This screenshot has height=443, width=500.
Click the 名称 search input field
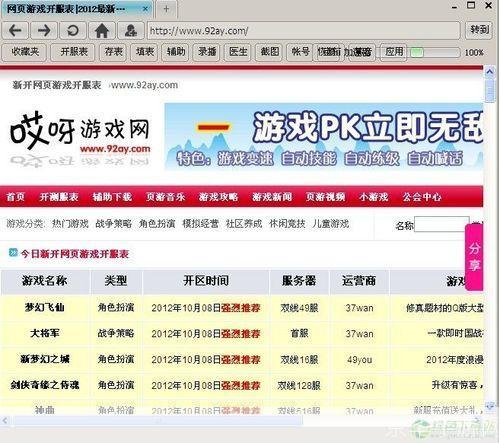(442, 224)
